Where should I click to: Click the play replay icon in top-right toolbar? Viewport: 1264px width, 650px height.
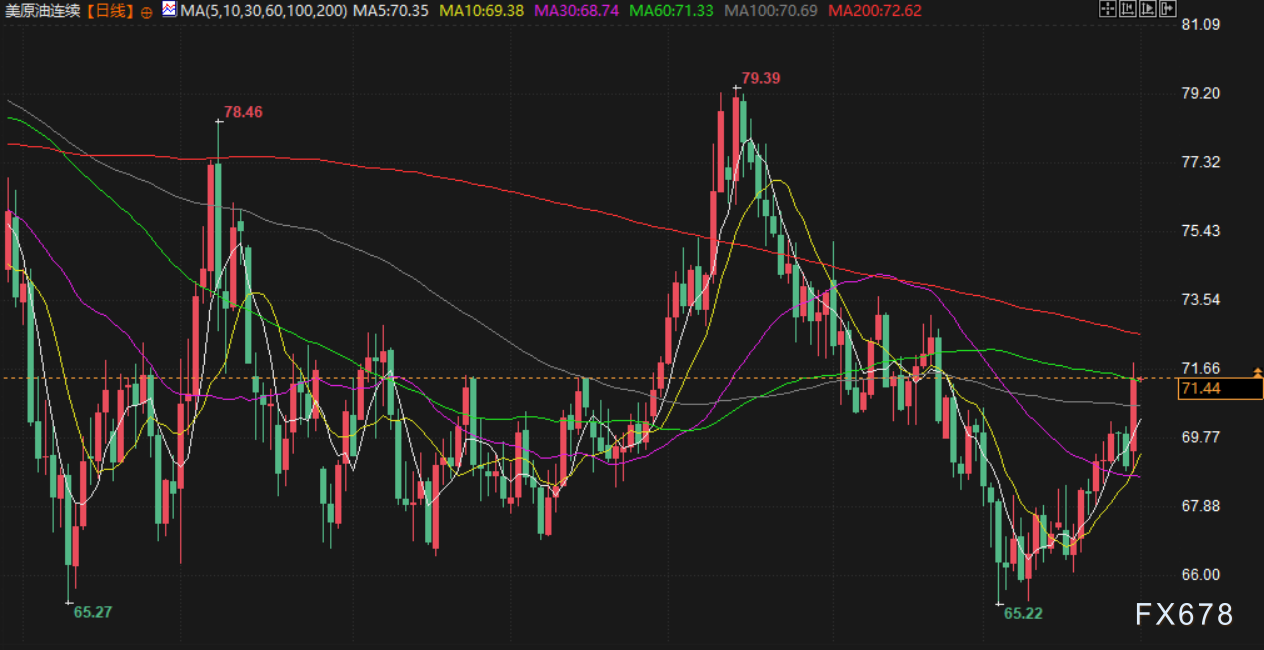pyautogui.click(x=1148, y=10)
